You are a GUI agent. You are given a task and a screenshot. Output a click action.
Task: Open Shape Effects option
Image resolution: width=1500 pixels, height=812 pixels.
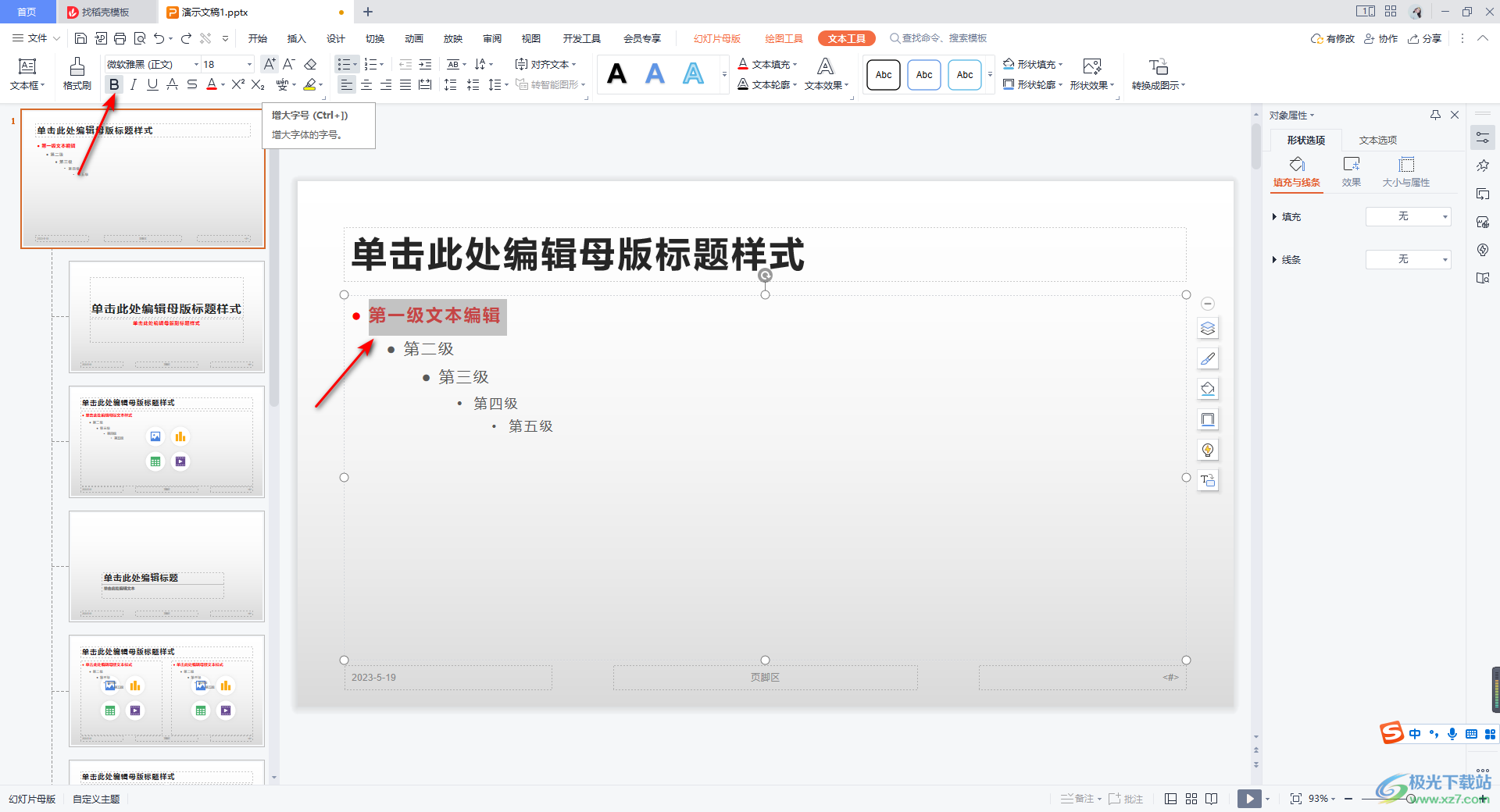pyautogui.click(x=1092, y=74)
